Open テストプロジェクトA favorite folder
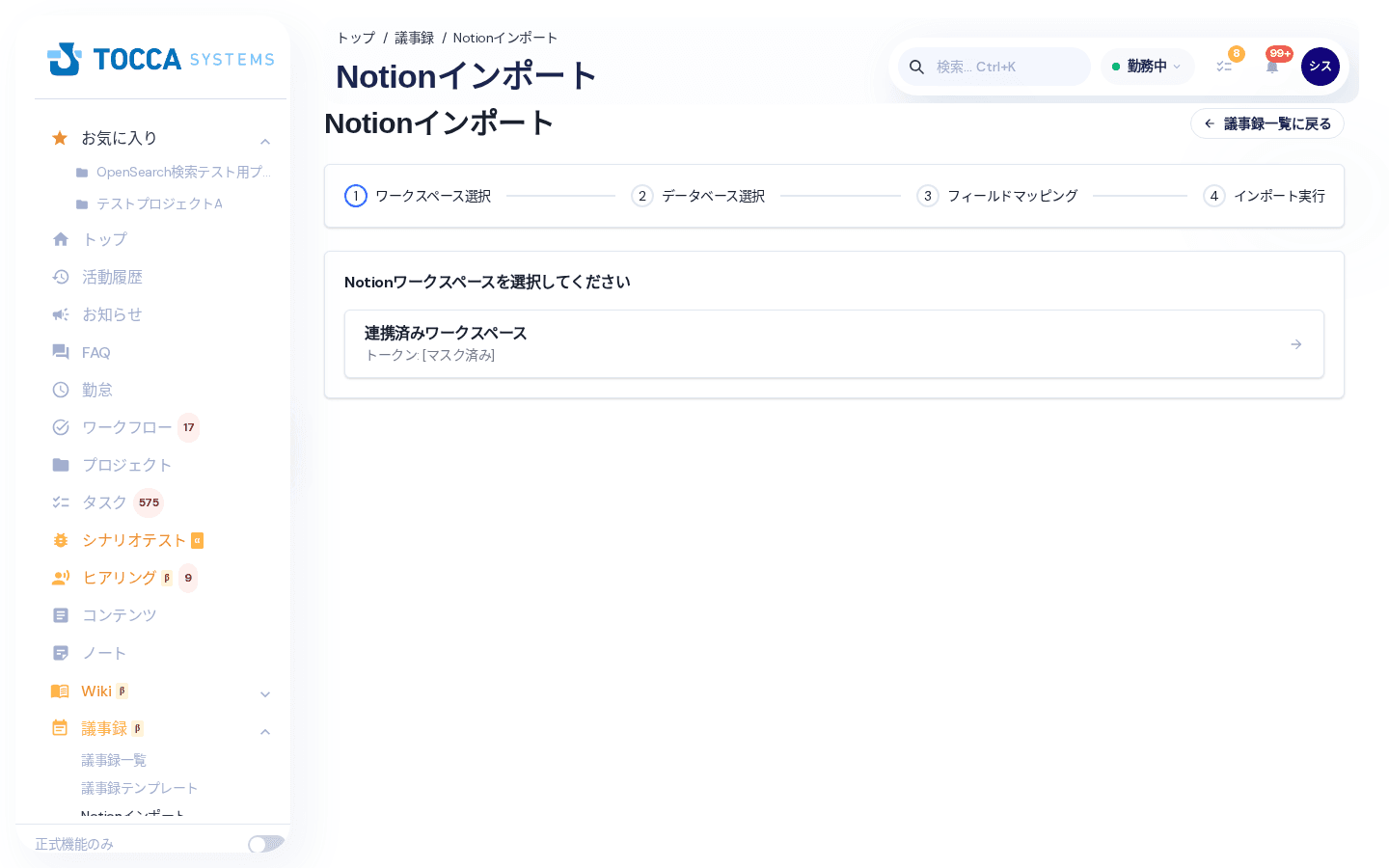1389x868 pixels. [x=150, y=203]
